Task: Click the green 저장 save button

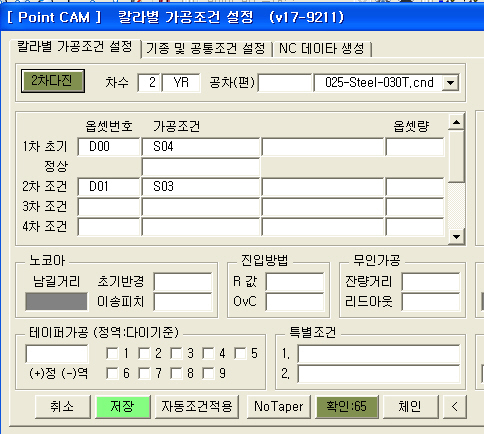Action: point(123,407)
